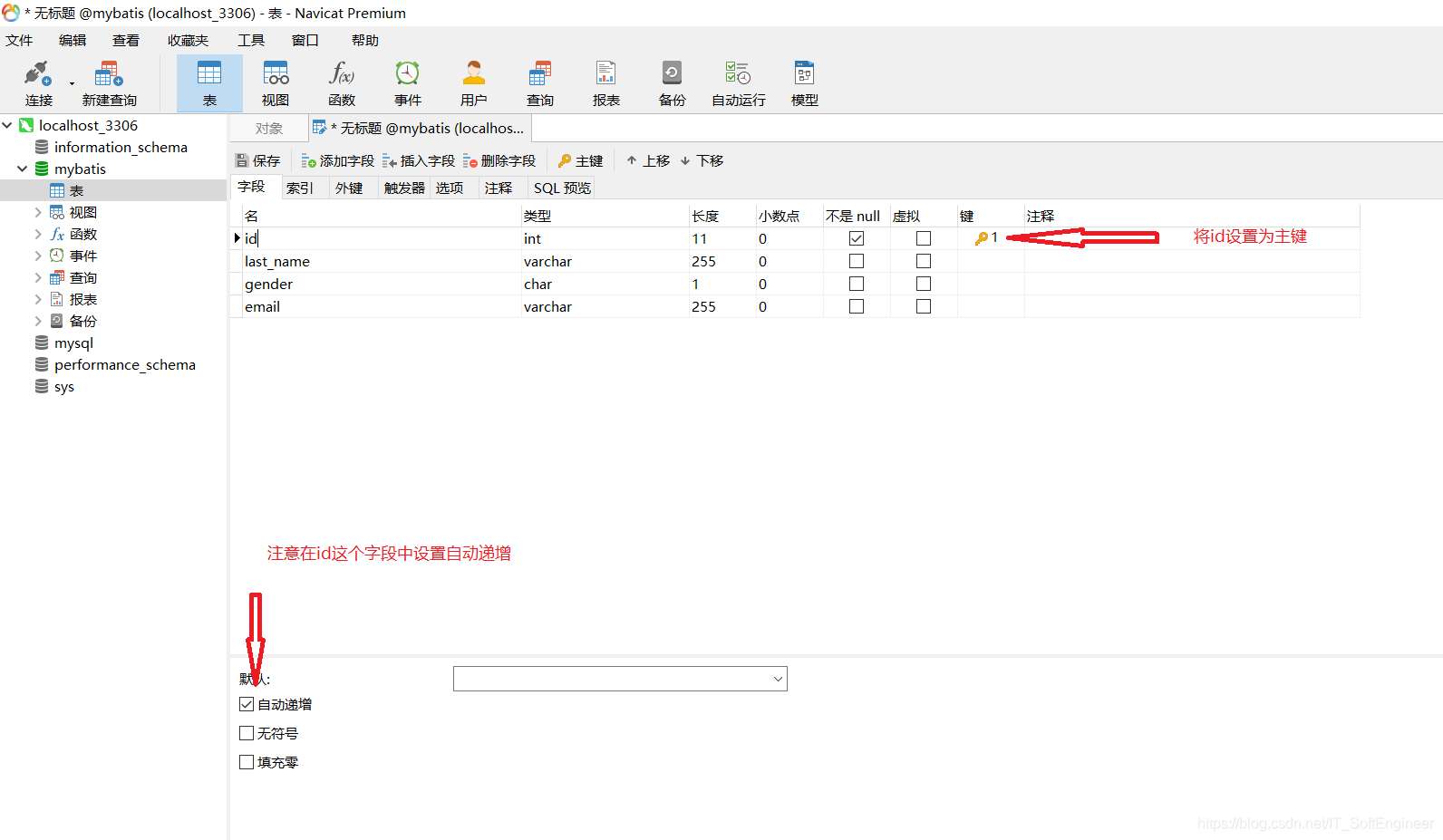Switch to the 索引 tab

pyautogui.click(x=300, y=188)
